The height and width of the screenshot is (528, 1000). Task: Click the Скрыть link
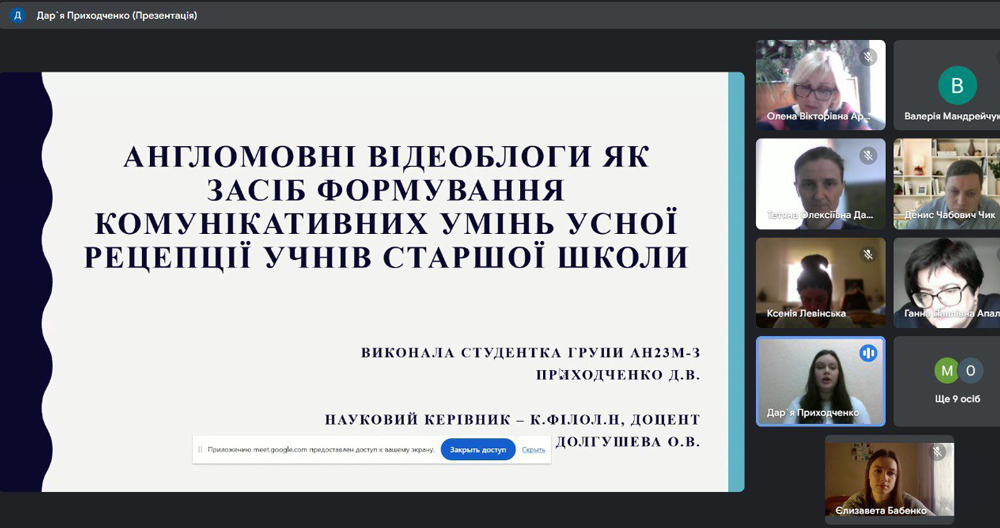point(533,450)
